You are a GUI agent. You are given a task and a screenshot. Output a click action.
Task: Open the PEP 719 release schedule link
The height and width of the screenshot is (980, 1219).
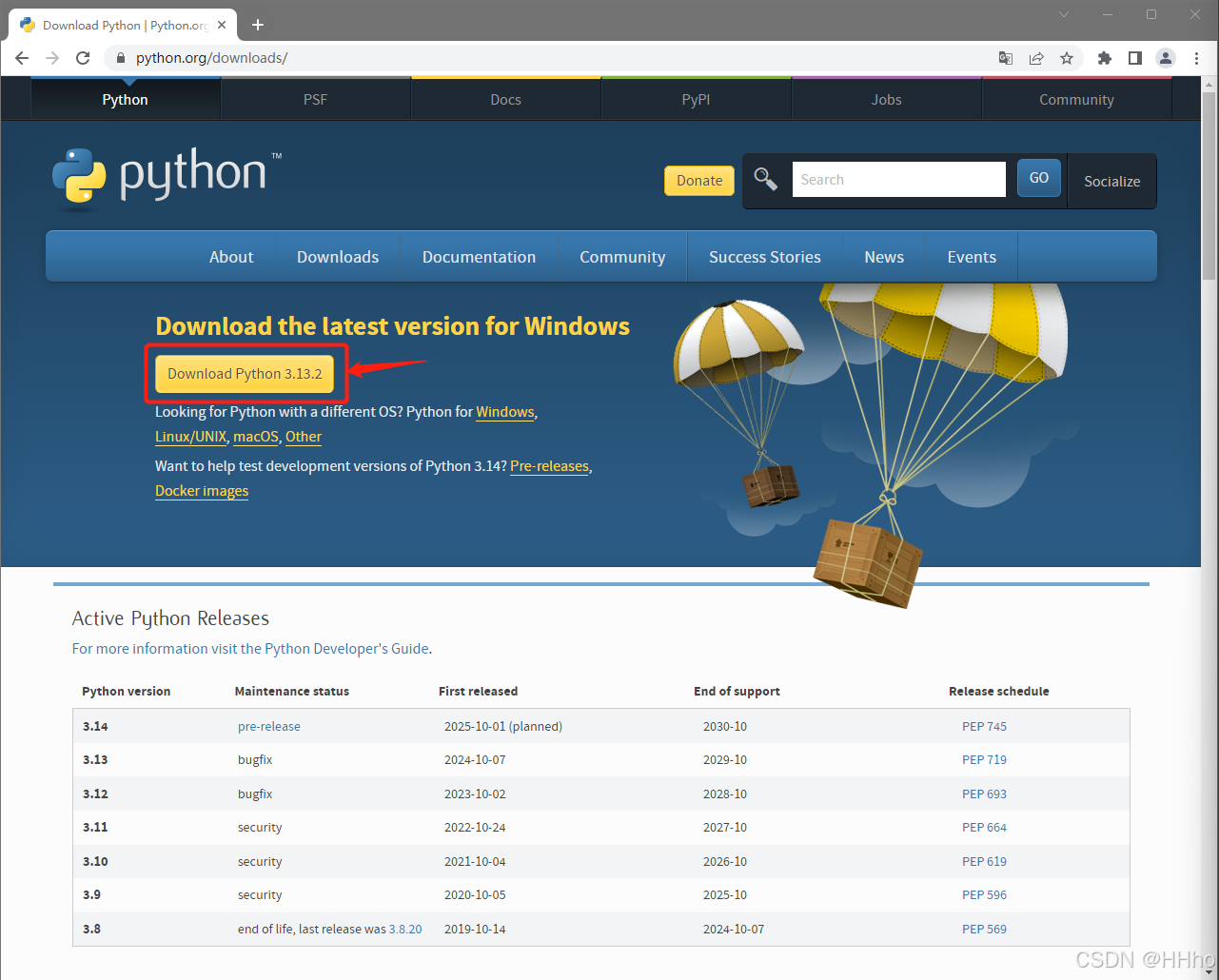(984, 759)
